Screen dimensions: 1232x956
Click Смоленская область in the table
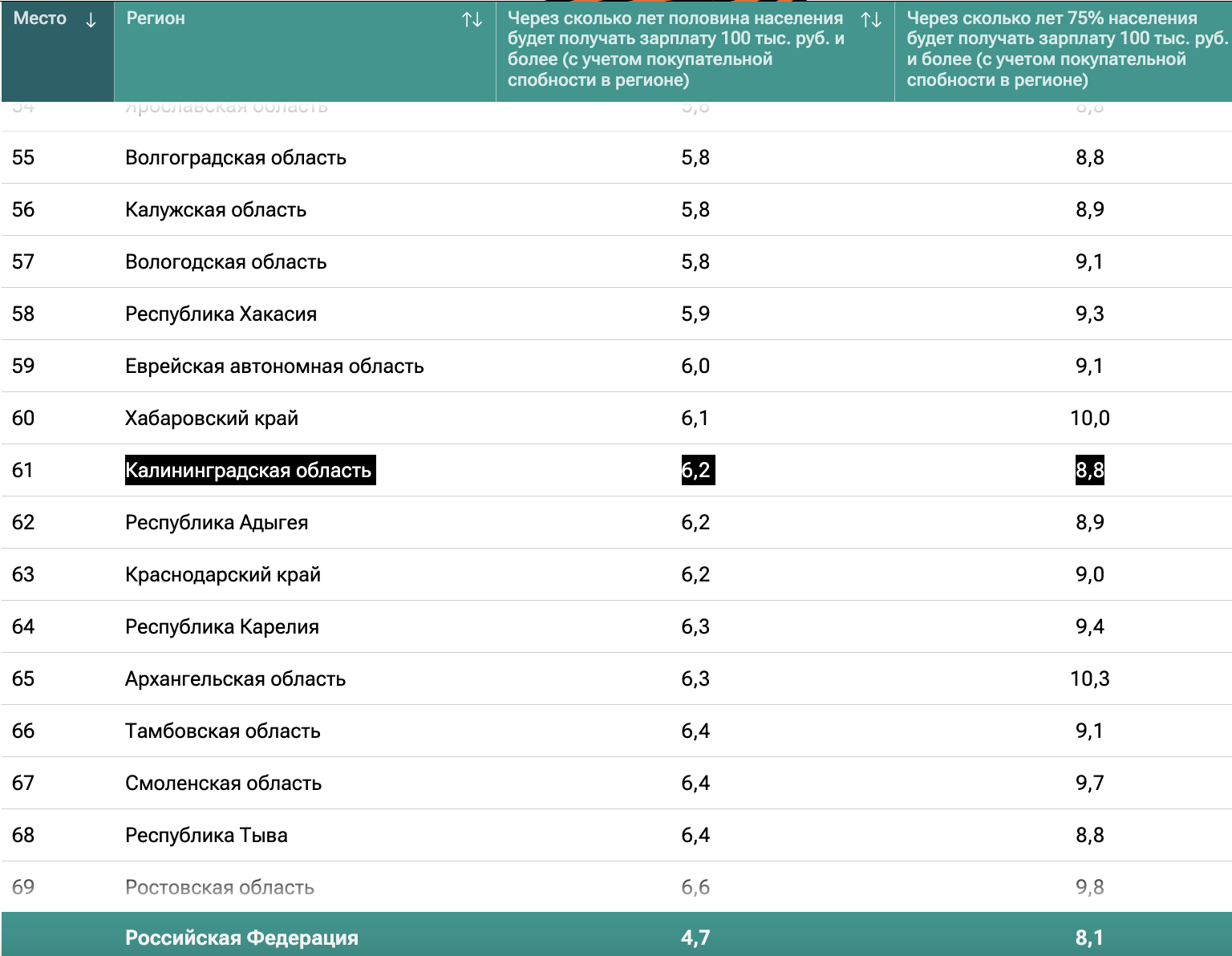click(x=224, y=783)
